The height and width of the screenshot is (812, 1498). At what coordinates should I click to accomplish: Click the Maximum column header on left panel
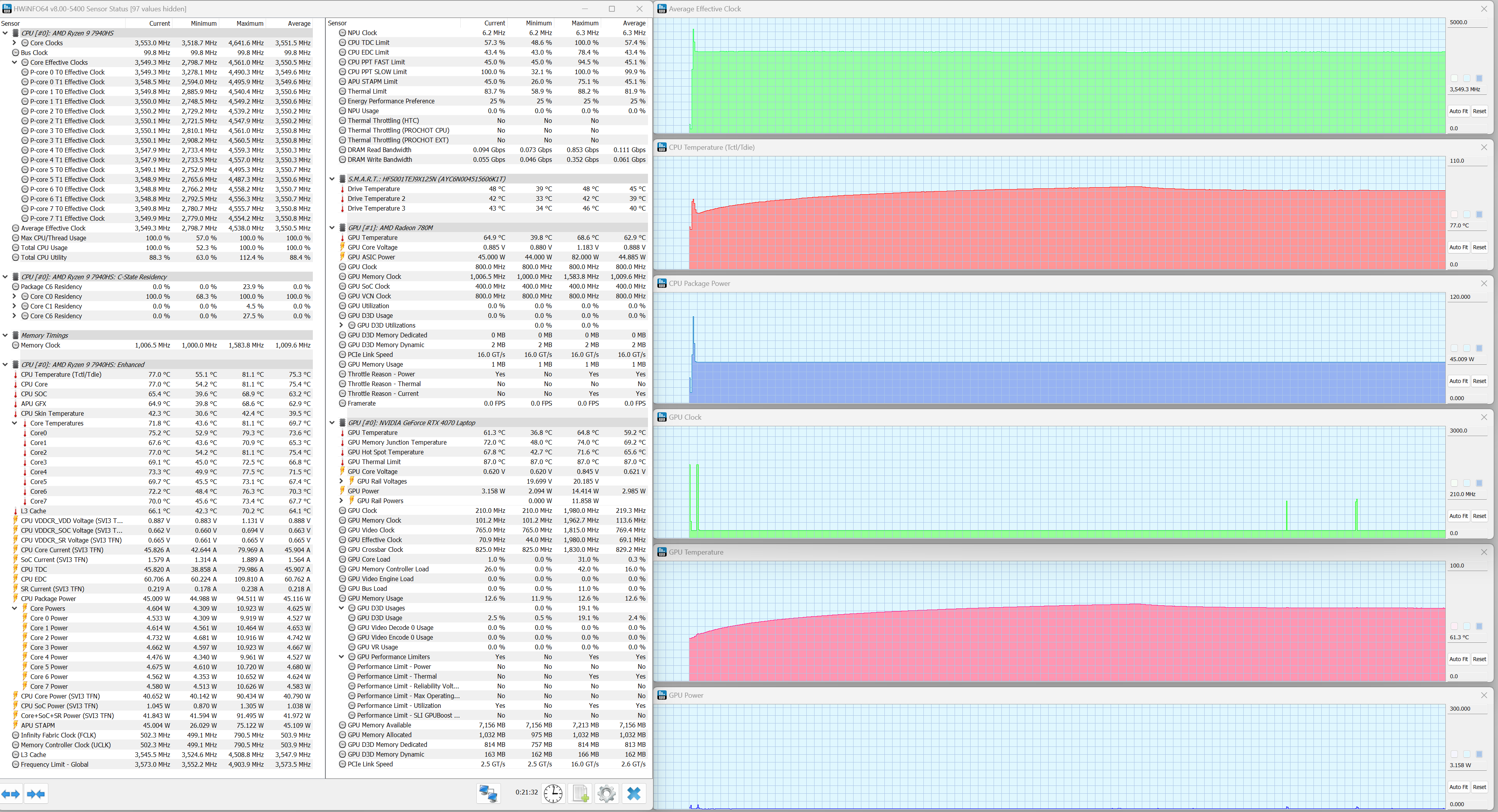click(x=250, y=23)
